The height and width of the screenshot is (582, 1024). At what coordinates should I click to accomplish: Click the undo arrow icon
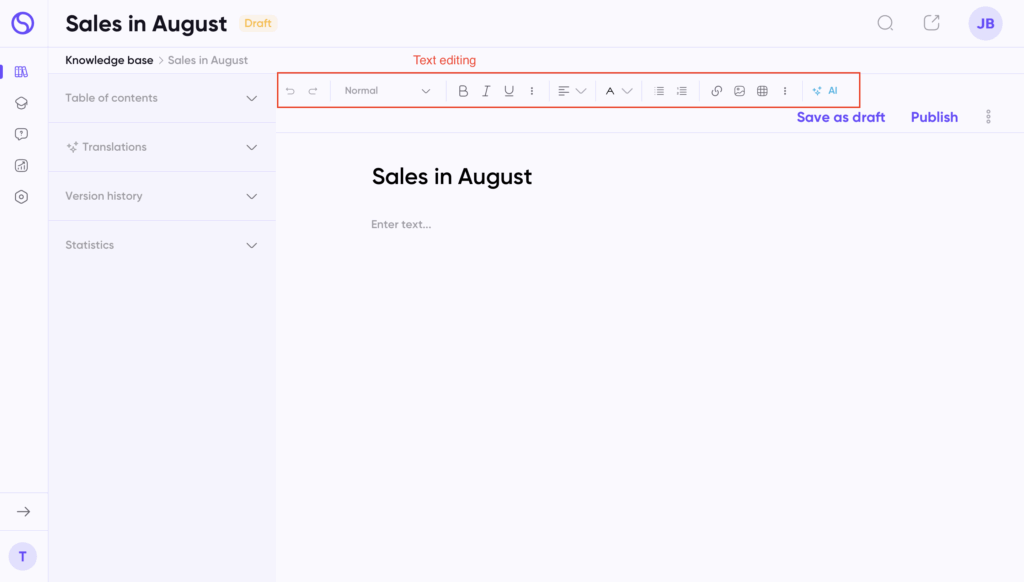pos(290,91)
